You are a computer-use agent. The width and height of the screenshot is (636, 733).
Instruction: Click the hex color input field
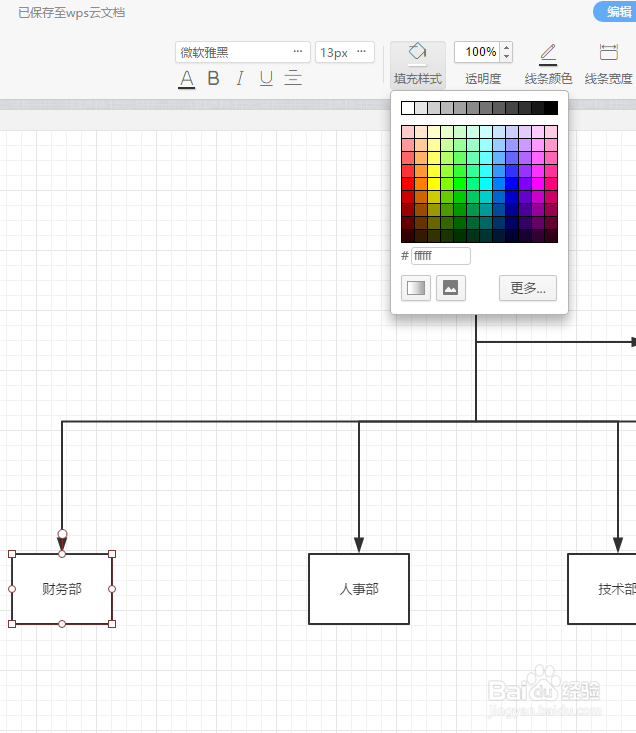click(x=441, y=256)
